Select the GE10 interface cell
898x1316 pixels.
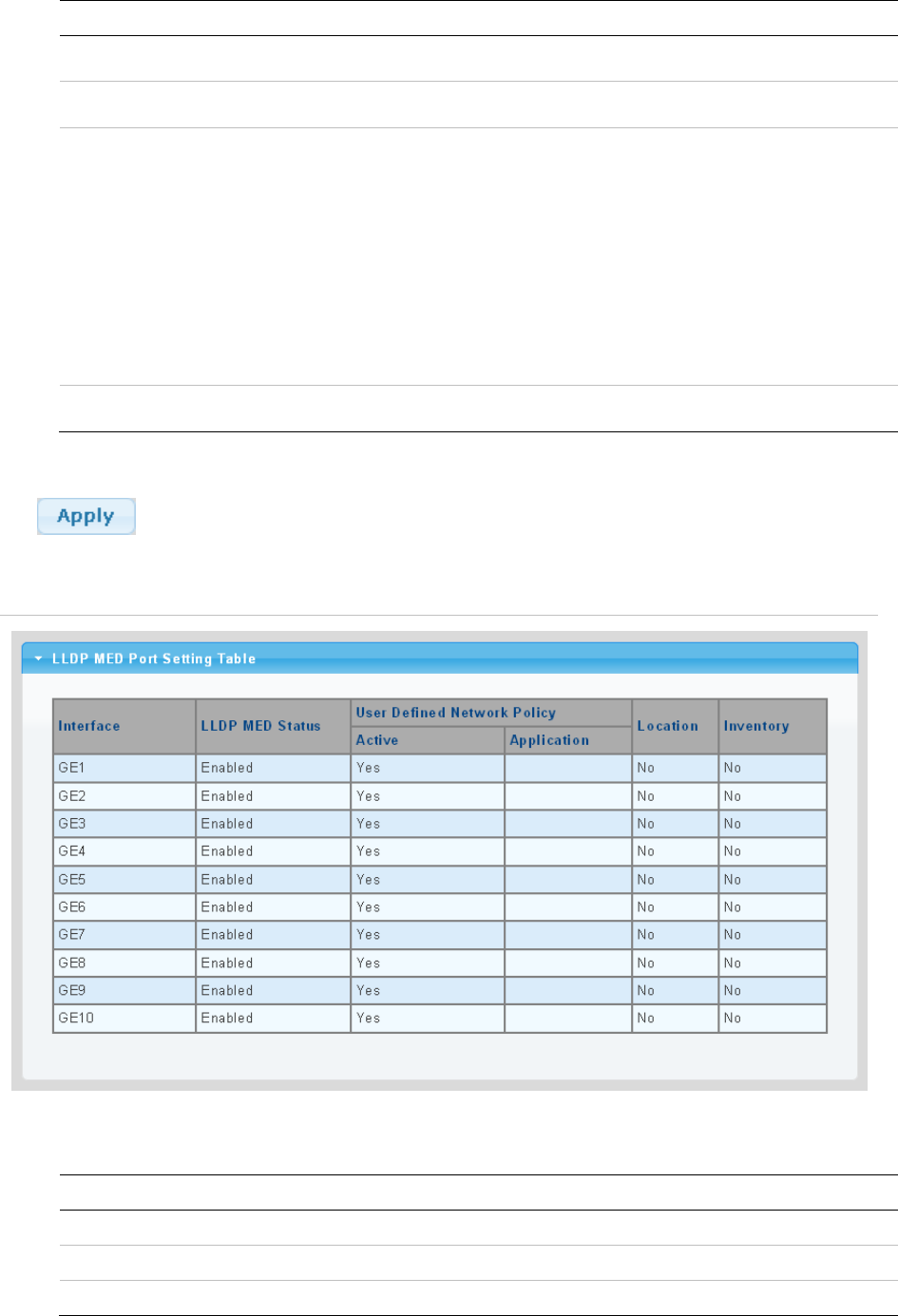click(124, 1018)
